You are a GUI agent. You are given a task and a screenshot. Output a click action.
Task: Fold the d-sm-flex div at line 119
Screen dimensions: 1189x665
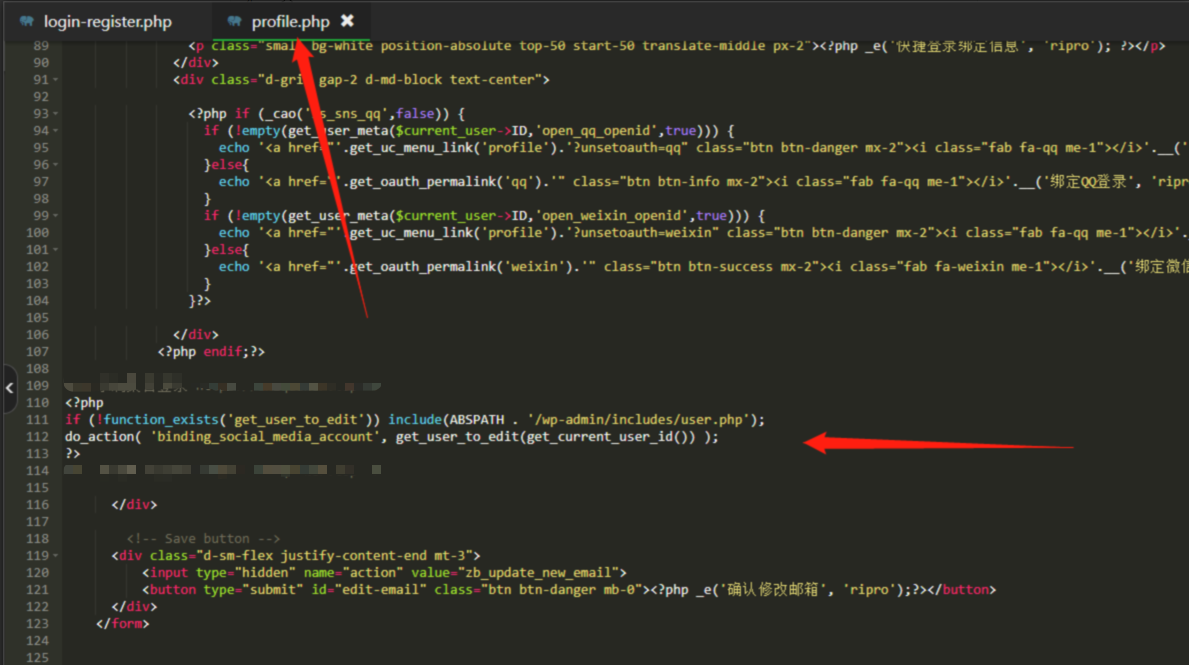[x=56, y=556]
